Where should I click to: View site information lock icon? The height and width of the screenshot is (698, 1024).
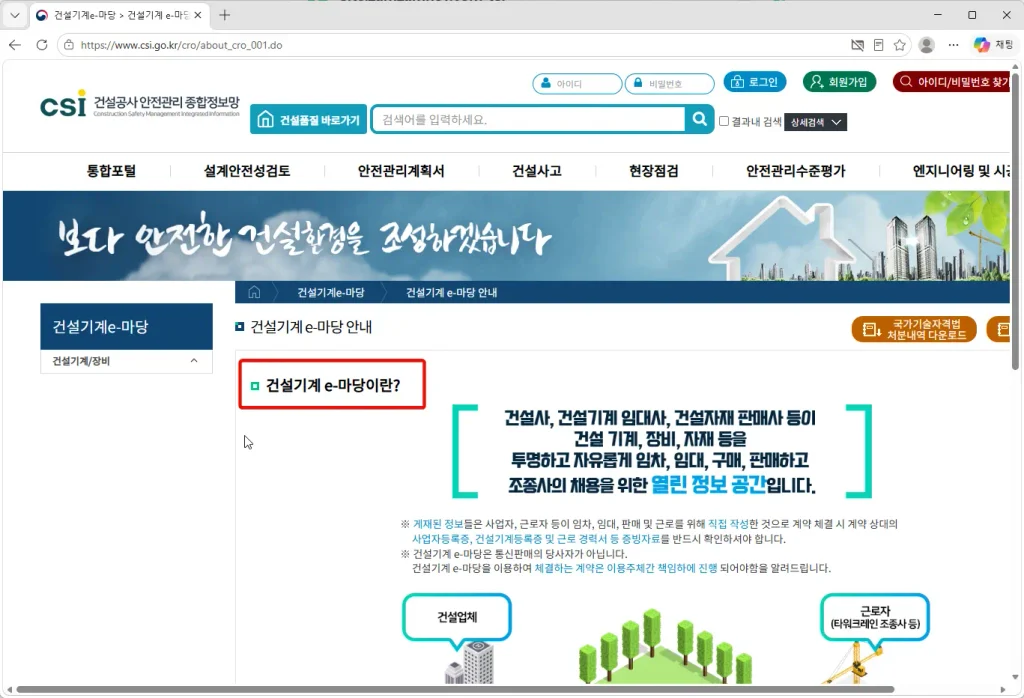pos(69,45)
